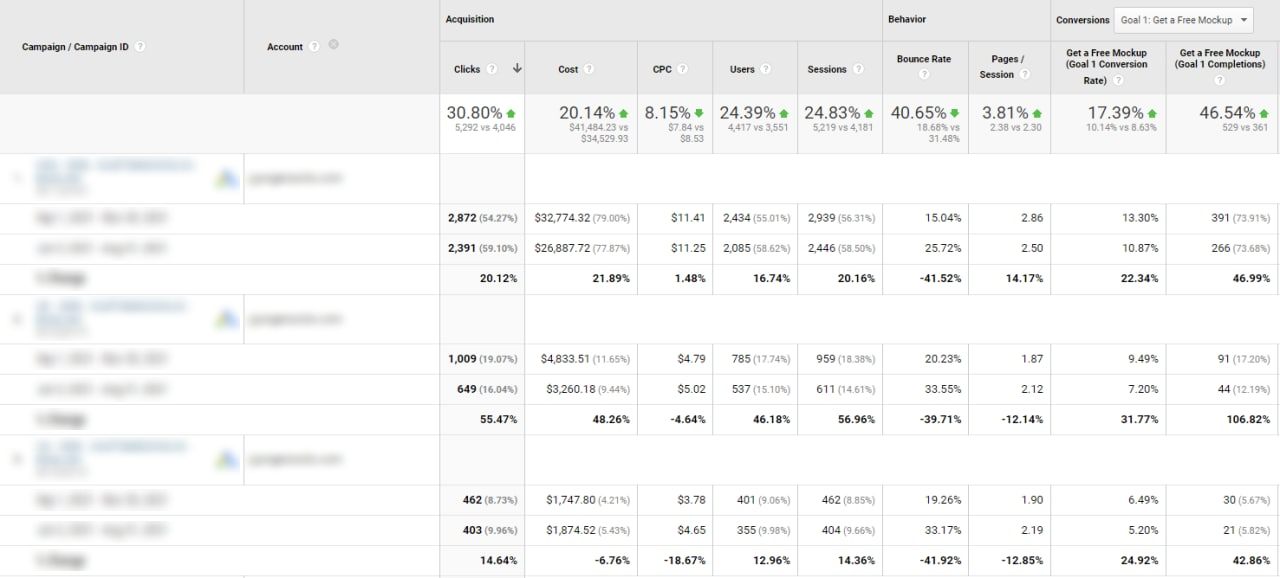Click the sort arrow beside Clicks
The height and width of the screenshot is (578, 1280).
click(x=517, y=69)
